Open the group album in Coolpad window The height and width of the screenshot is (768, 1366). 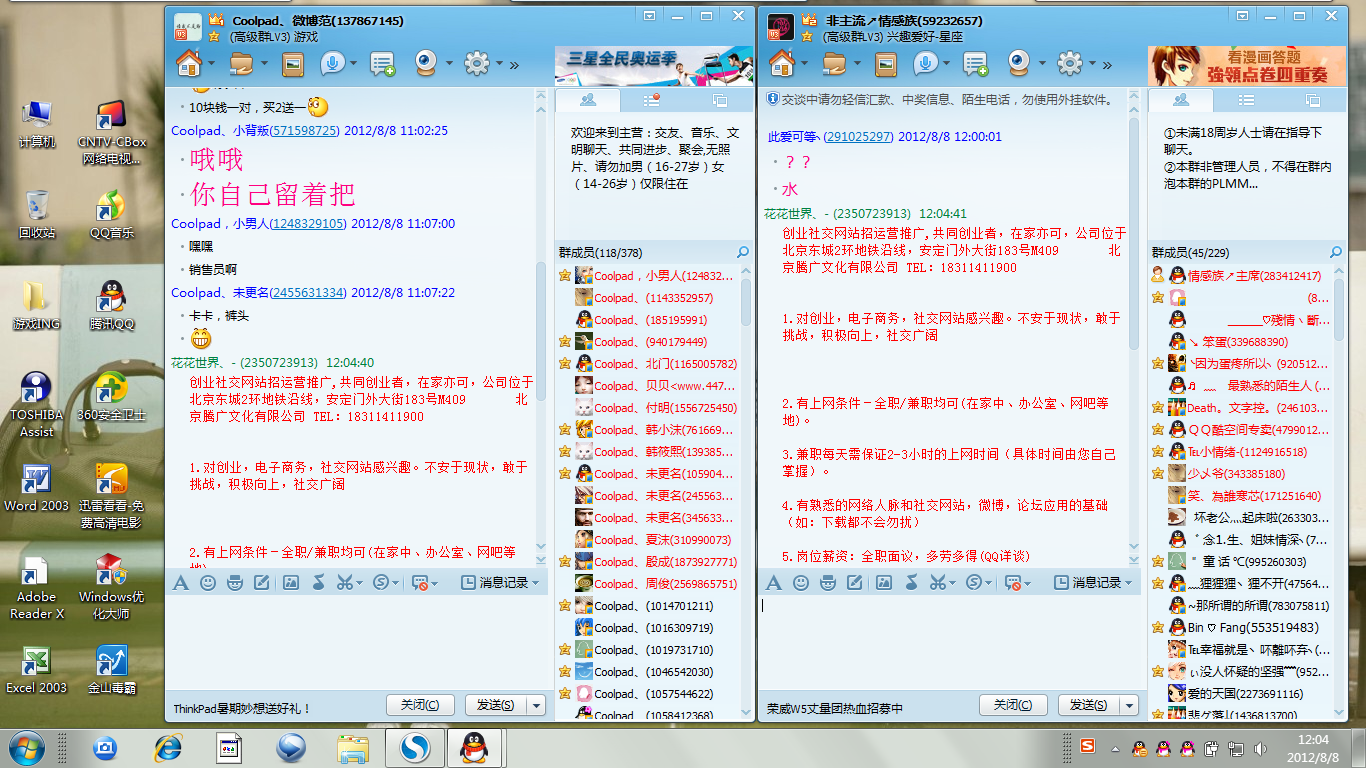click(291, 64)
